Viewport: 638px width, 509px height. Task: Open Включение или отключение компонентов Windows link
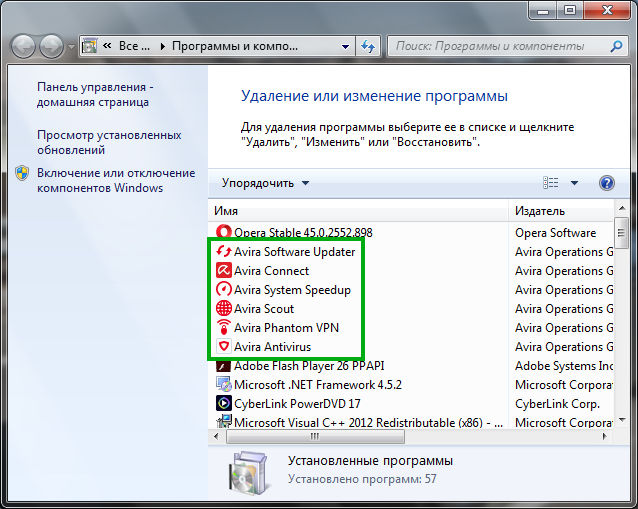[x=116, y=180]
